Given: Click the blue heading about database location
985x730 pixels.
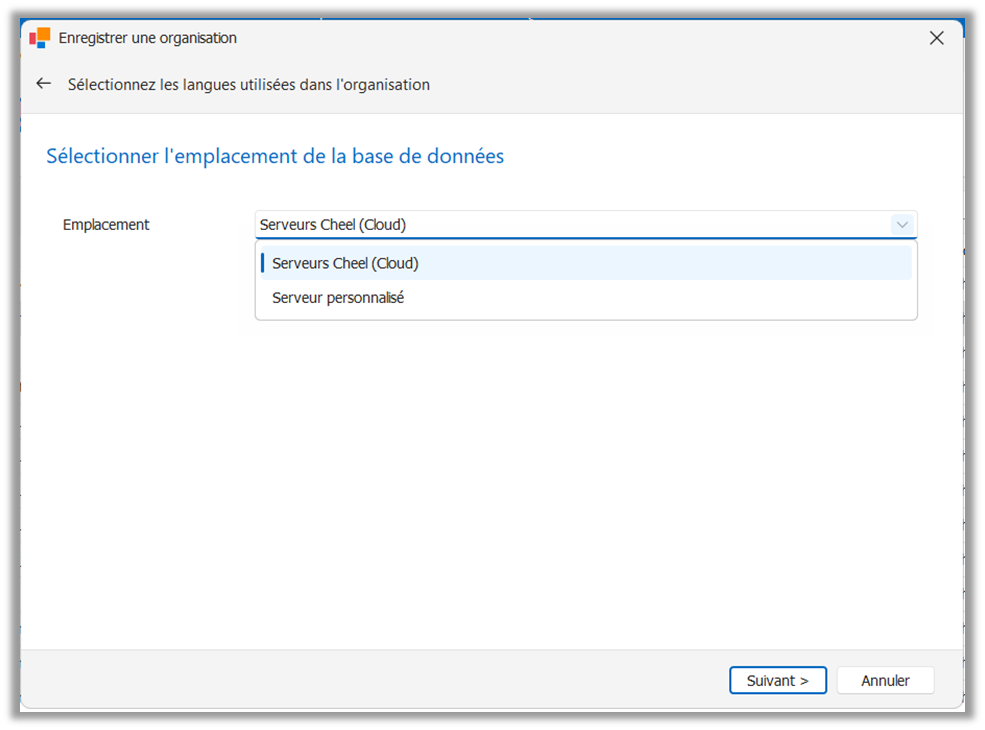Looking at the screenshot, I should (x=275, y=156).
